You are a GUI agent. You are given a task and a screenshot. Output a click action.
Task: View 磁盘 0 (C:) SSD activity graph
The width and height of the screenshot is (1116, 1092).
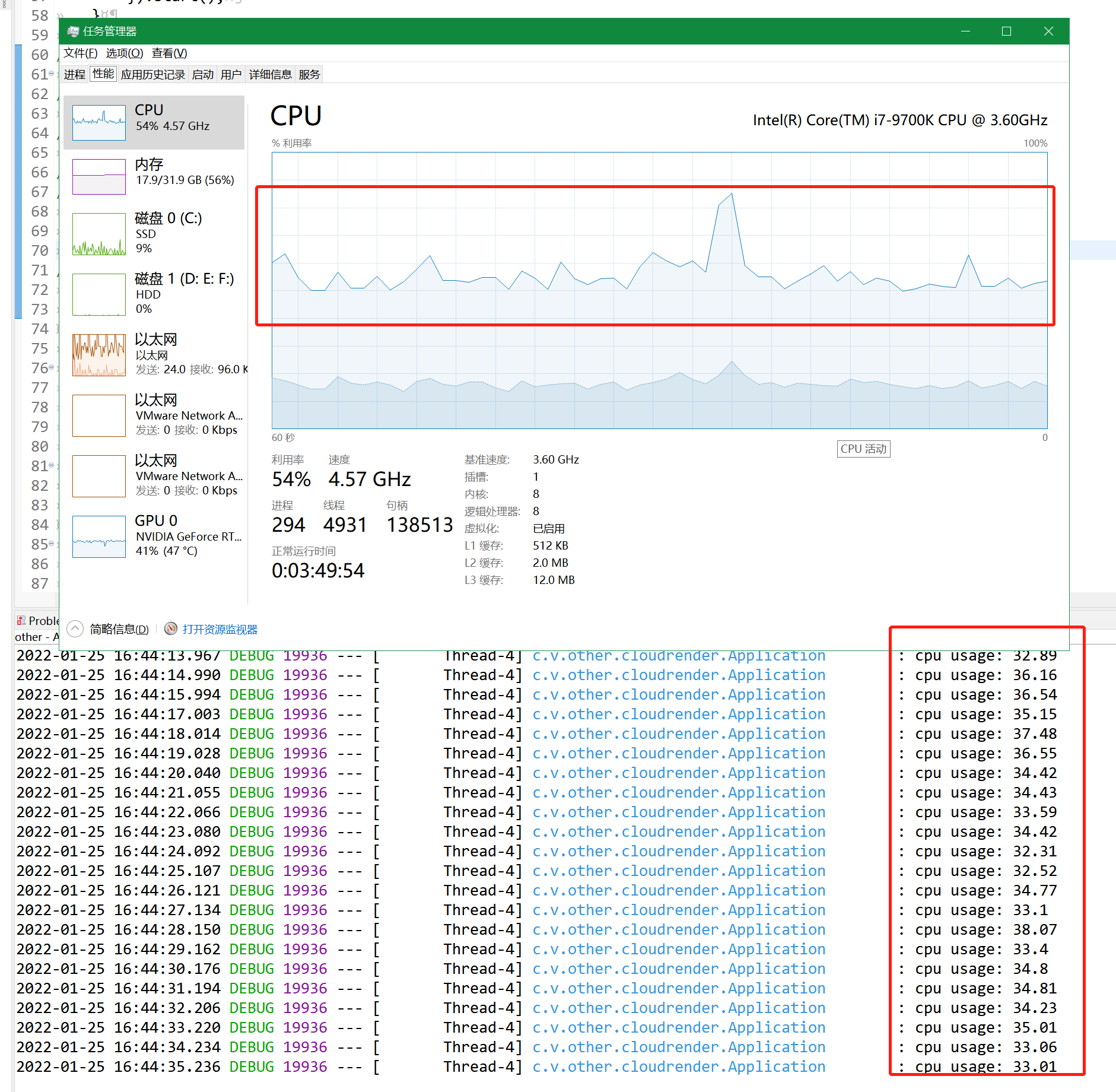(154, 233)
